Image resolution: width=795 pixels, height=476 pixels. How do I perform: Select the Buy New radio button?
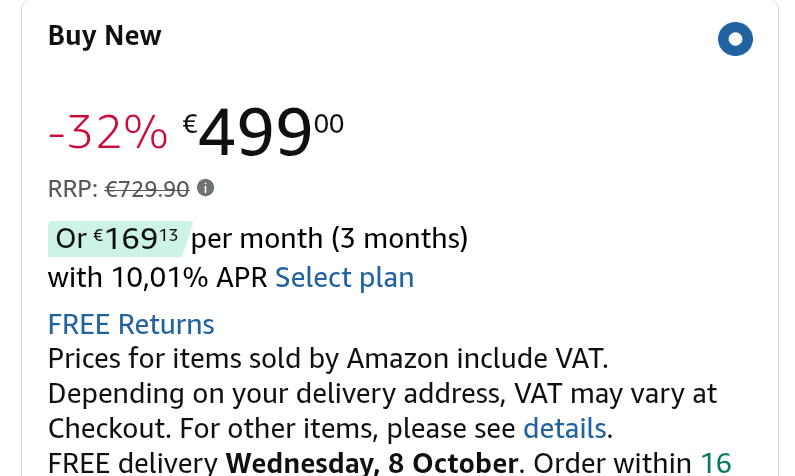coord(735,40)
